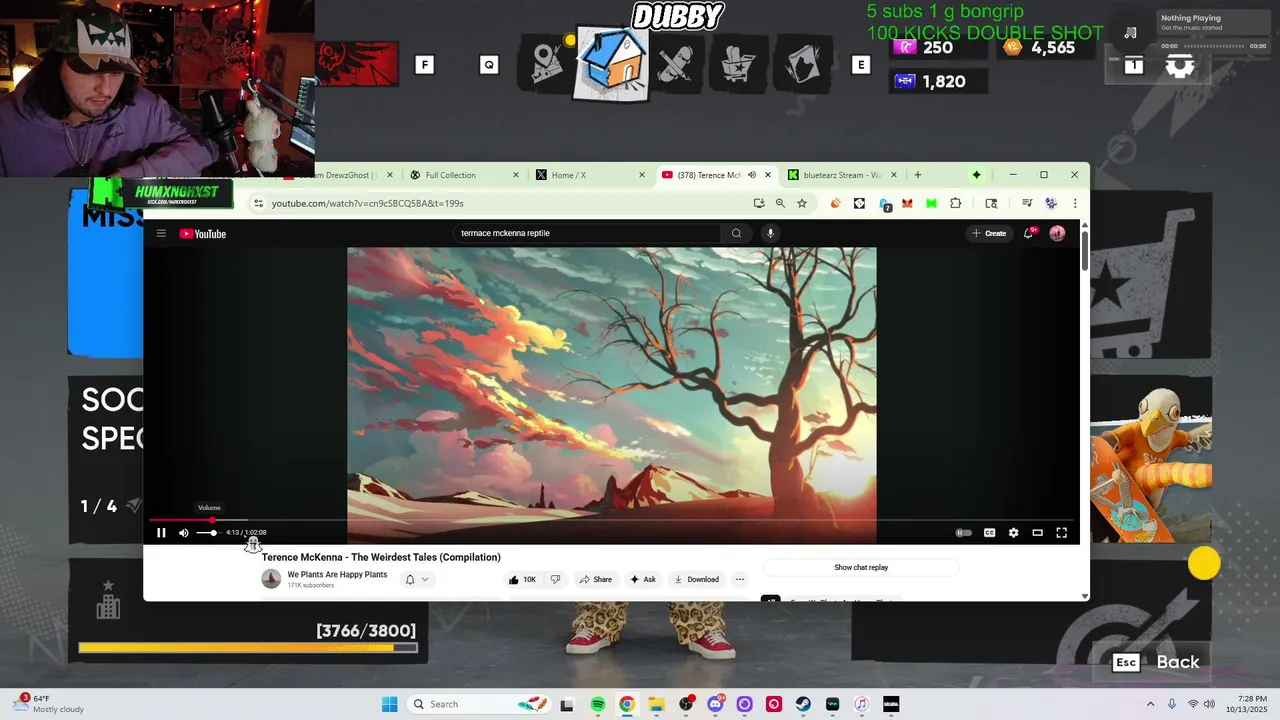
Task: Open YouTube notifications bell
Action: pyautogui.click(x=1029, y=233)
